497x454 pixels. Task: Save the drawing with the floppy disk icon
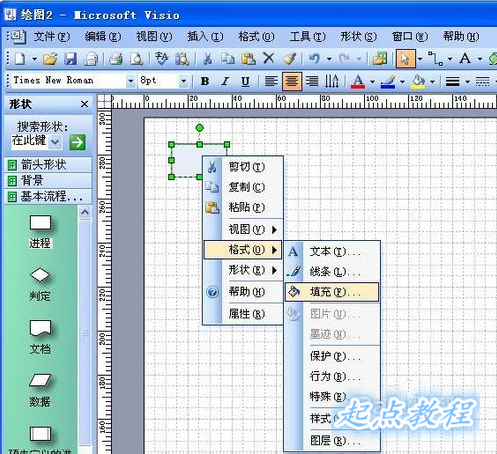[x=70, y=59]
